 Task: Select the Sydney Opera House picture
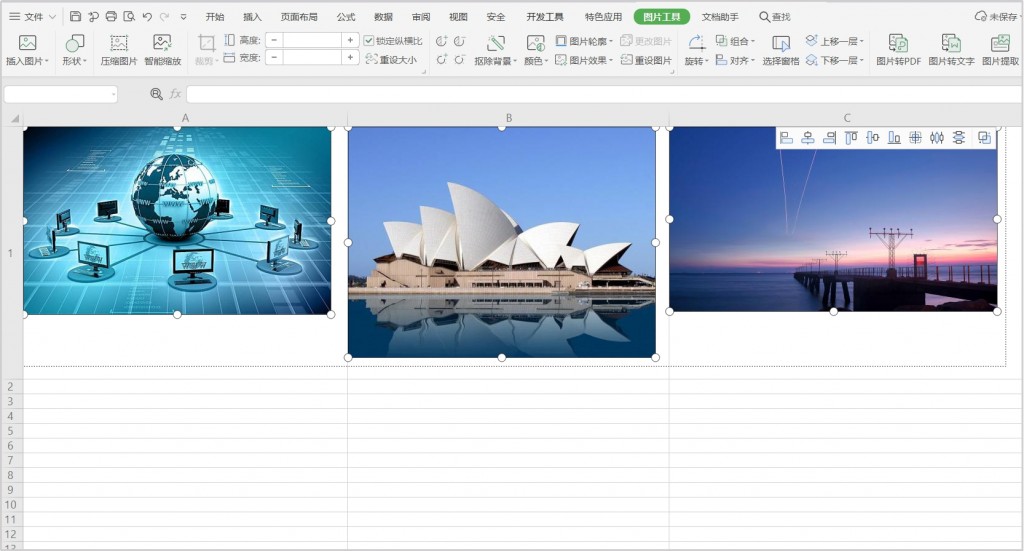[502, 242]
